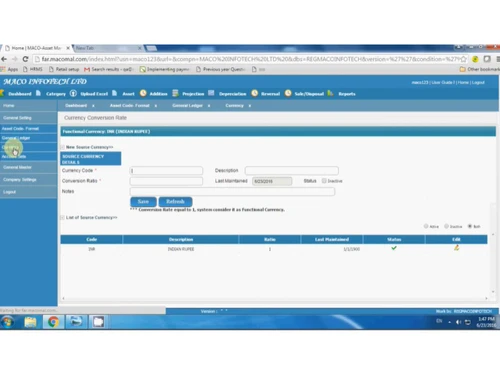Click the Sale/Disposal clock icon

288,93
